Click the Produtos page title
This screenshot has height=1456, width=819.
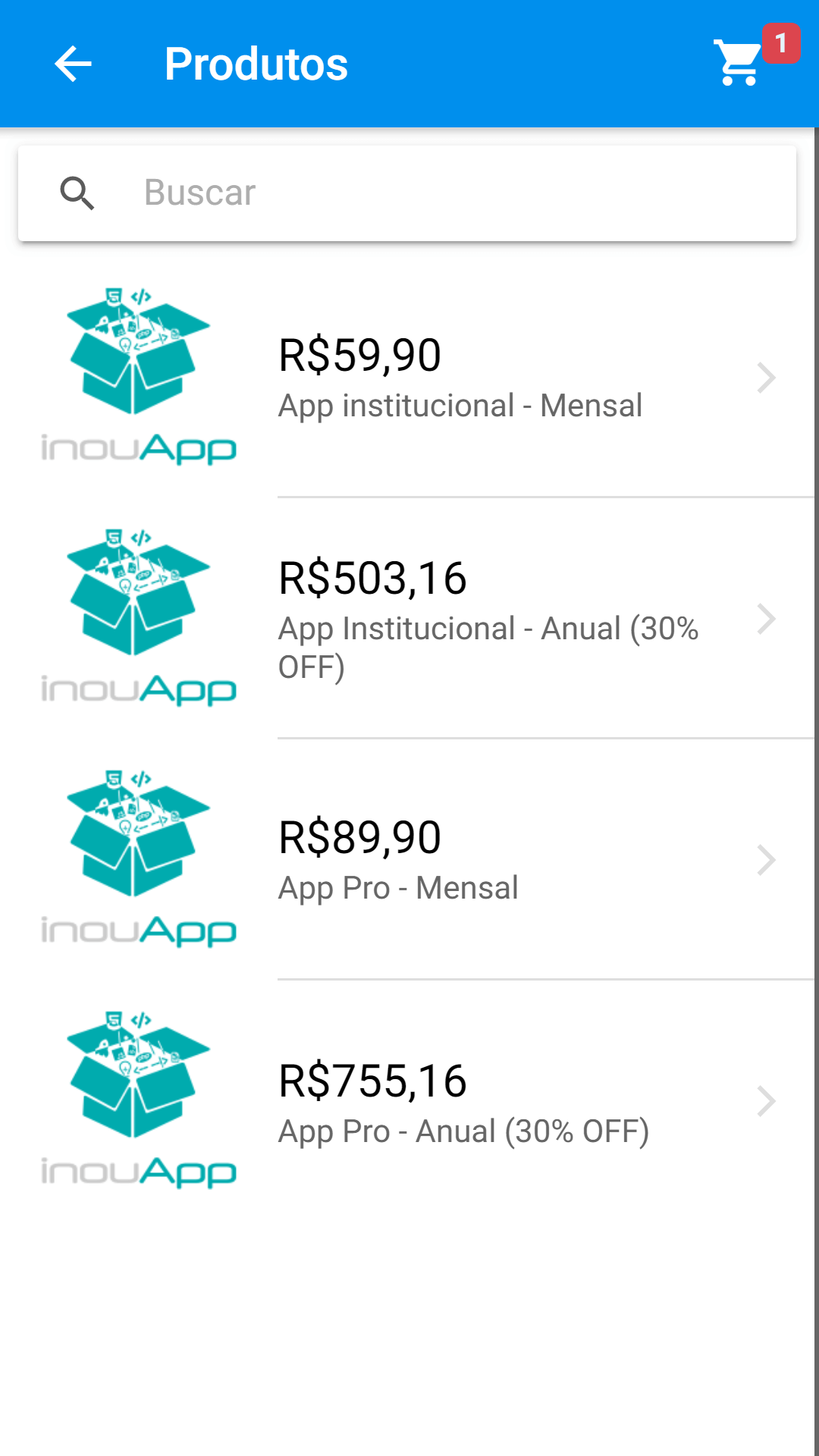[x=256, y=64]
